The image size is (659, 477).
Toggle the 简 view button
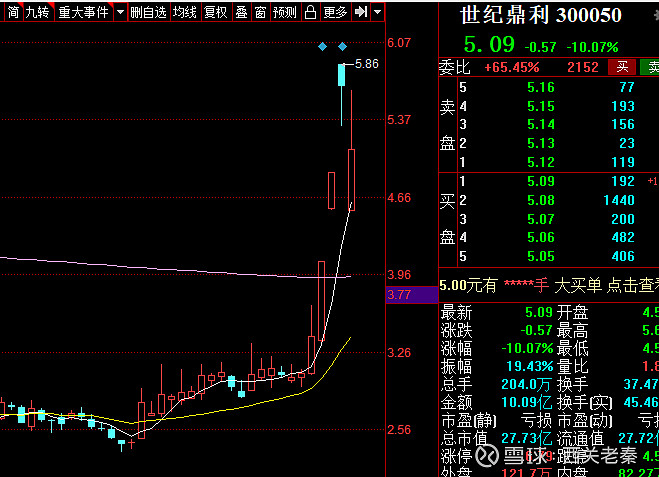pos(13,12)
